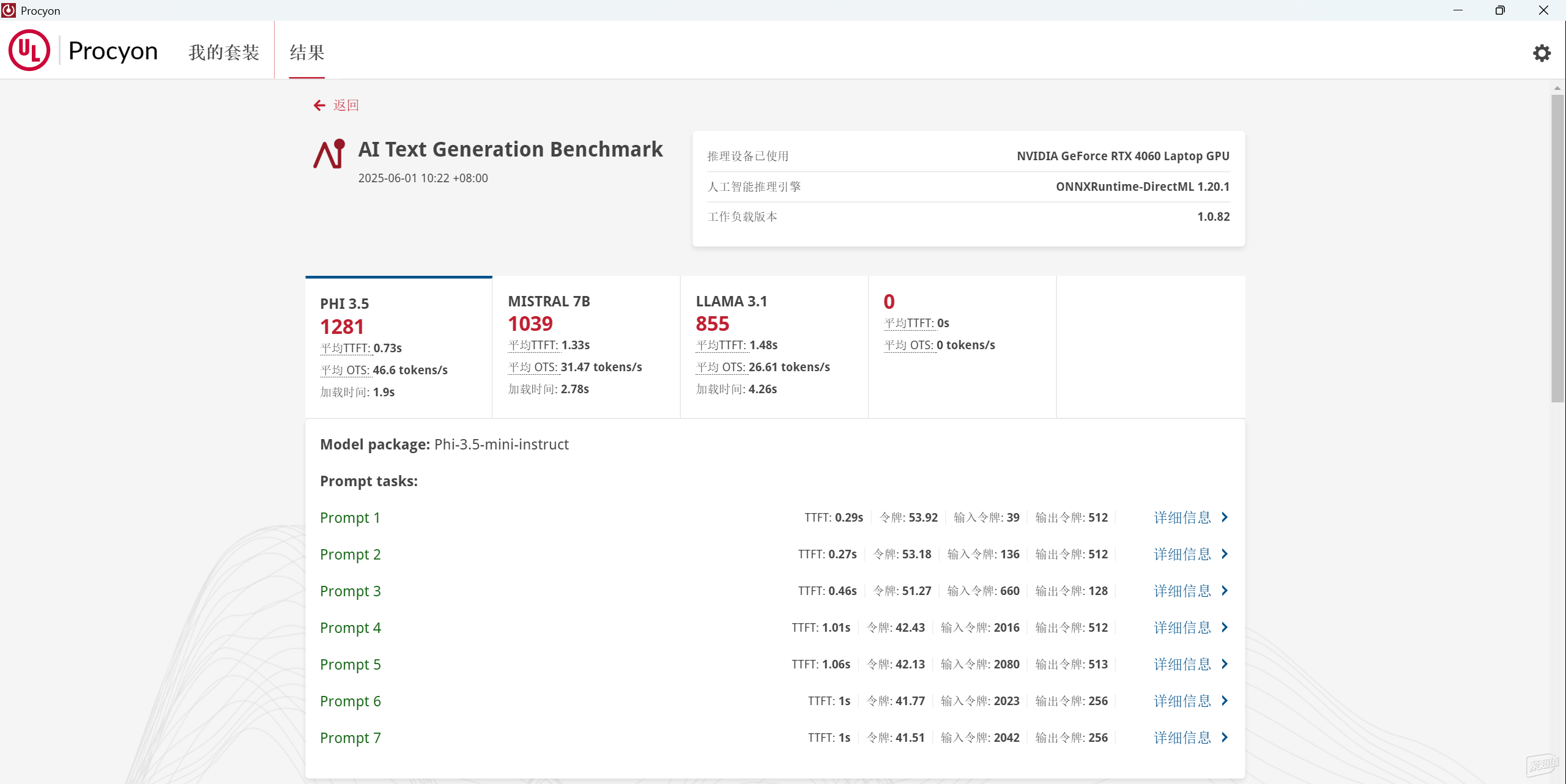Click the Prompt 4 label
Viewport: 1566px width, 784px height.
(350, 628)
